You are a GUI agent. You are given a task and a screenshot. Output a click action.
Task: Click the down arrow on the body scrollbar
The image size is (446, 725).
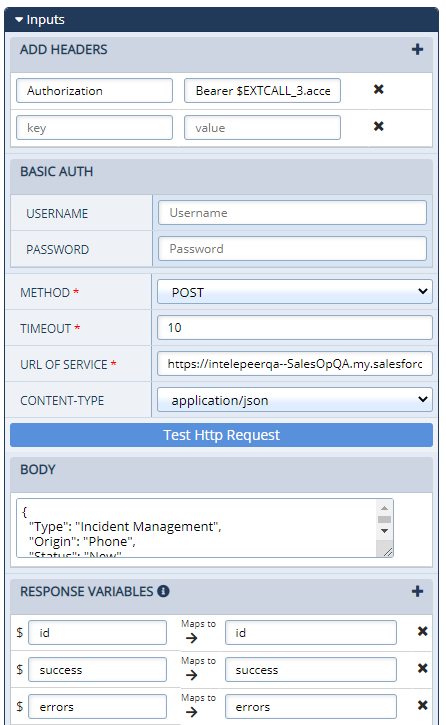[385, 531]
